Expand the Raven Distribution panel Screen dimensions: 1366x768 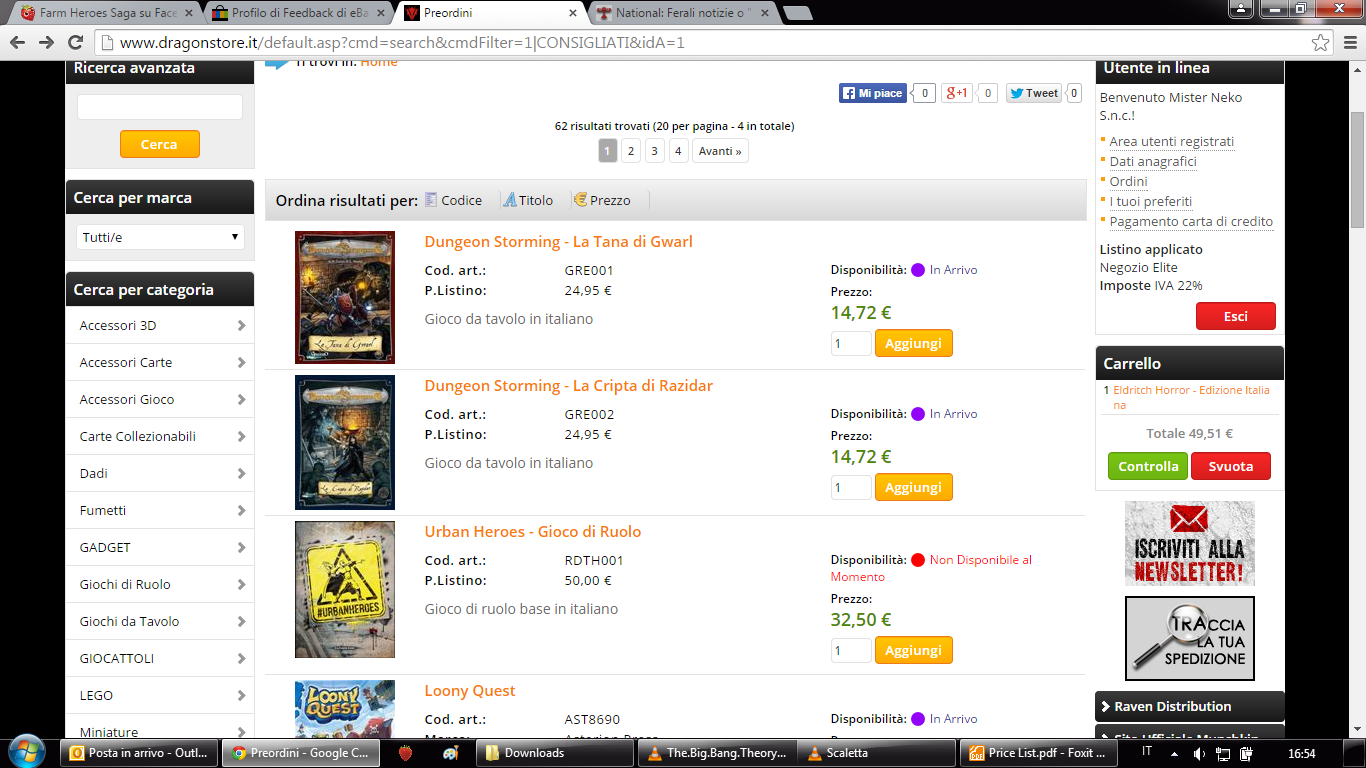[x=1189, y=706]
